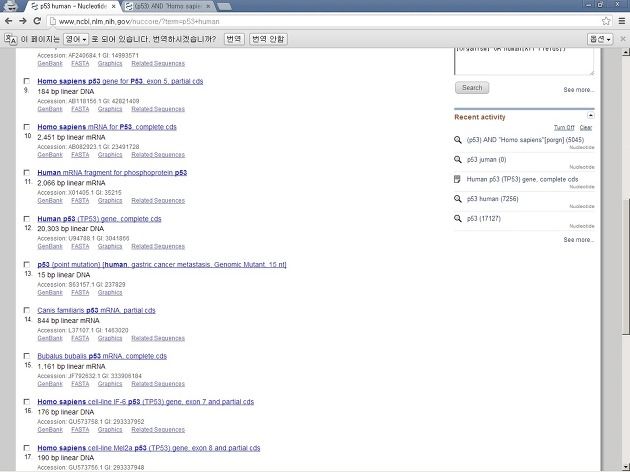Open Homo sapiens mRNA for P53 complete cds
The width and height of the screenshot is (630, 472).
click(107, 127)
